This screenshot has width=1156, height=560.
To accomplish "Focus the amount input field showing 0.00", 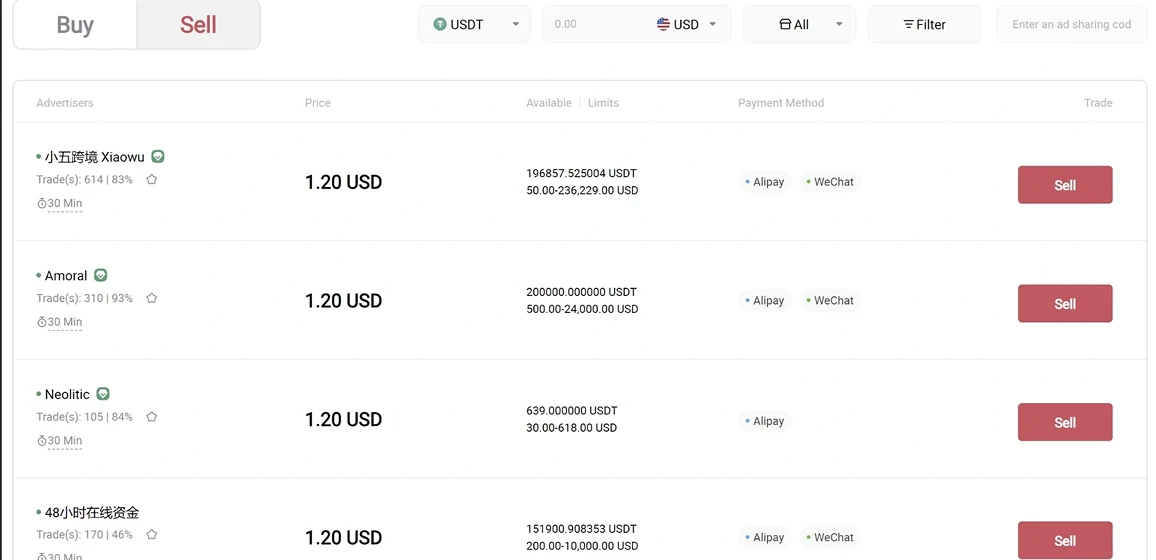I will pos(597,24).
